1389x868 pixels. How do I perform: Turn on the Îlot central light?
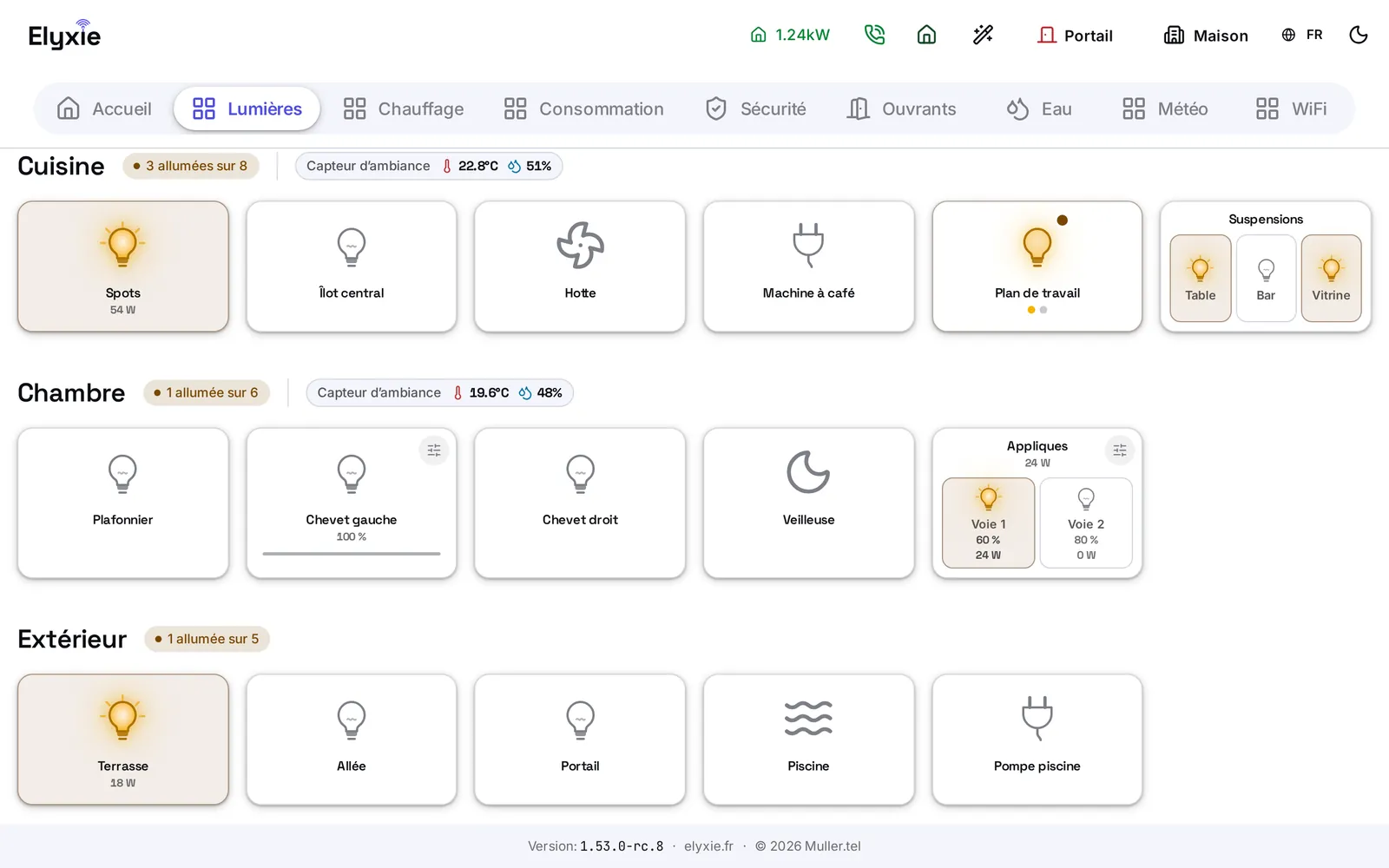pos(352,266)
